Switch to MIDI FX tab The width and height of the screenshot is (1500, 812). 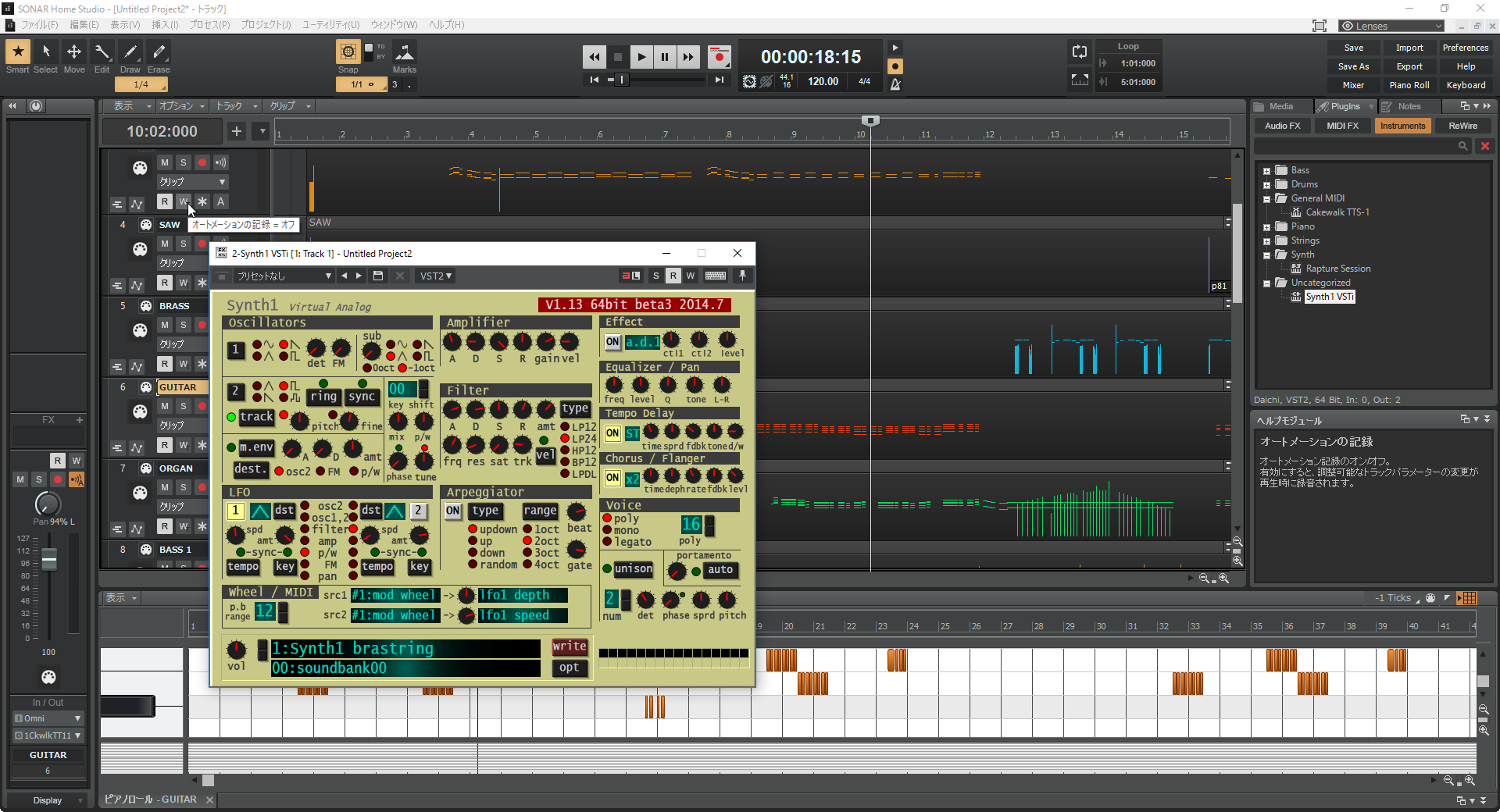click(1342, 126)
